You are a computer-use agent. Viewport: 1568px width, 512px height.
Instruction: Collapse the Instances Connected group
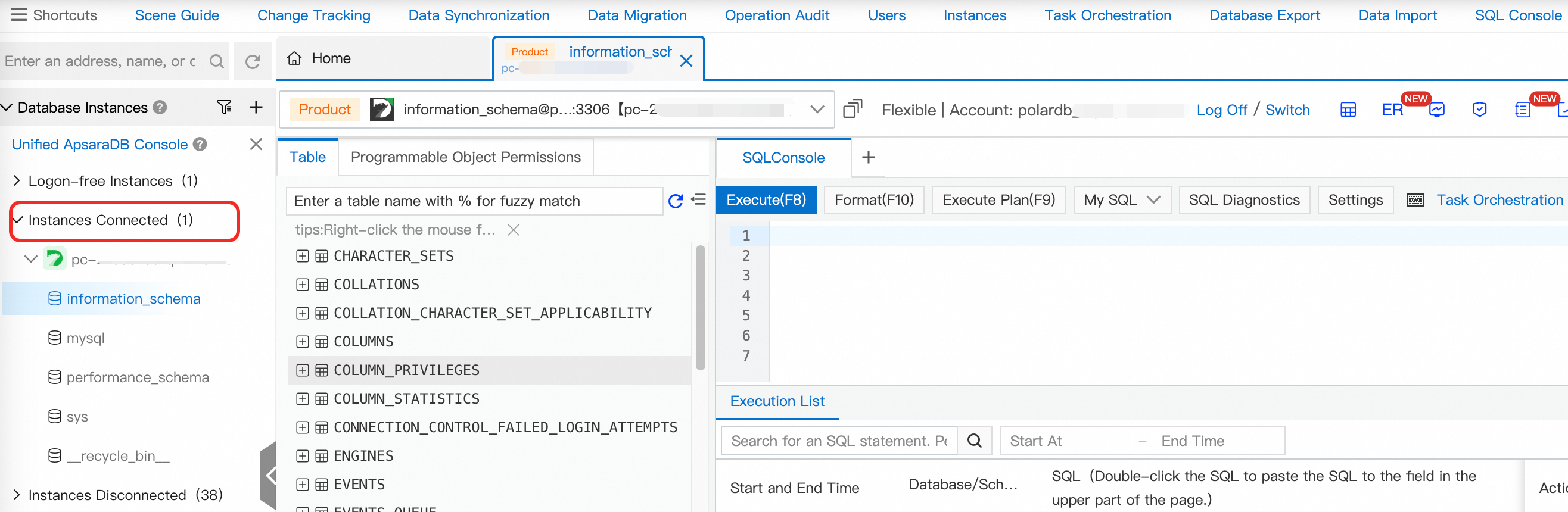18,220
